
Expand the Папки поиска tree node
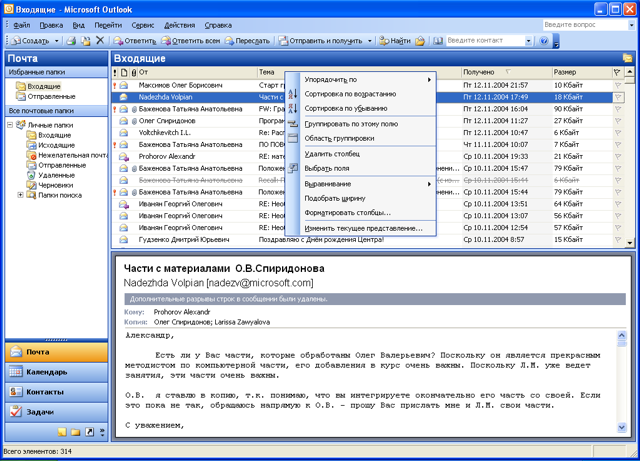click(20, 195)
